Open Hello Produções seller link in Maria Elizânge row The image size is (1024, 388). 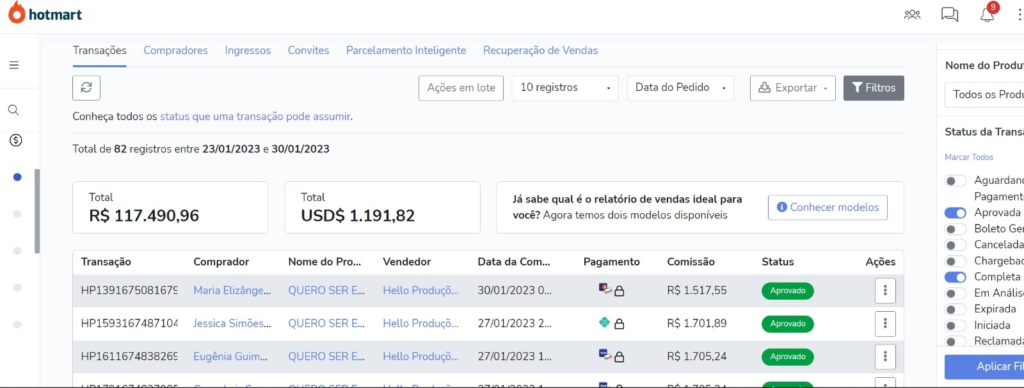click(421, 291)
